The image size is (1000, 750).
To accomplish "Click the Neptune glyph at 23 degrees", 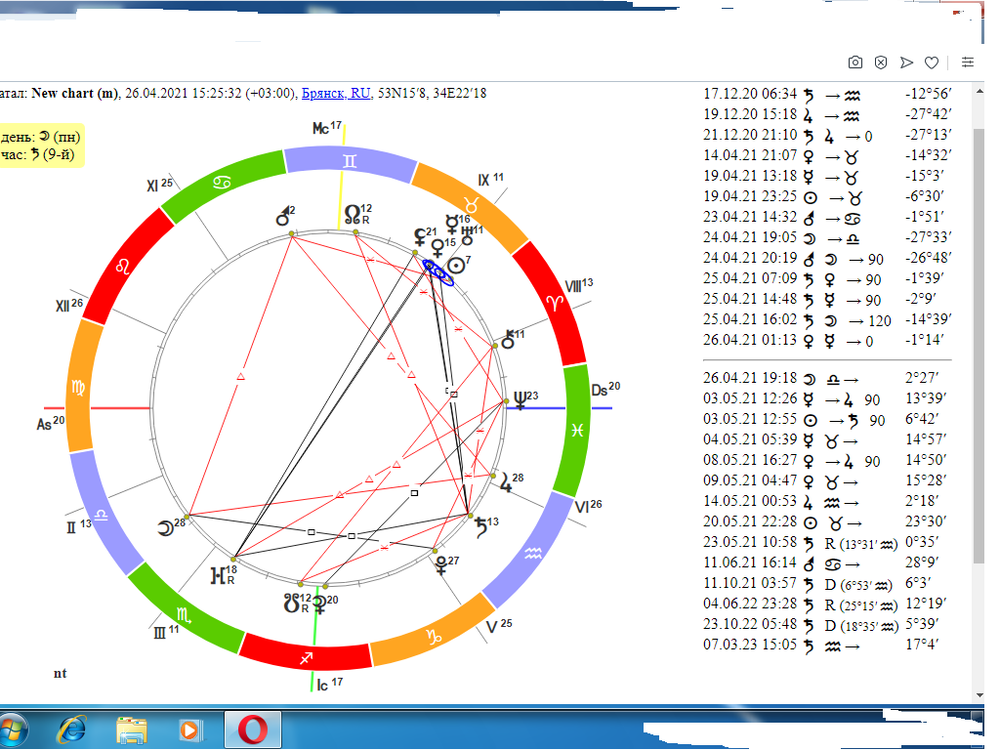I will pyautogui.click(x=520, y=401).
